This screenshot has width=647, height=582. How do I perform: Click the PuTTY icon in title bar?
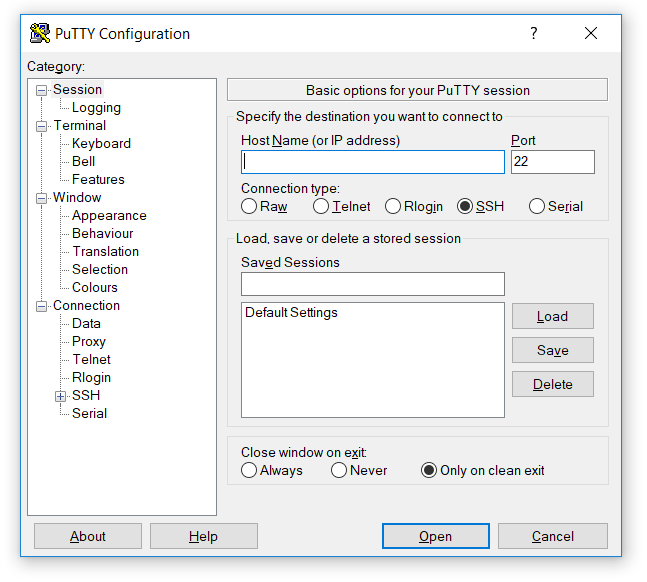[40, 33]
